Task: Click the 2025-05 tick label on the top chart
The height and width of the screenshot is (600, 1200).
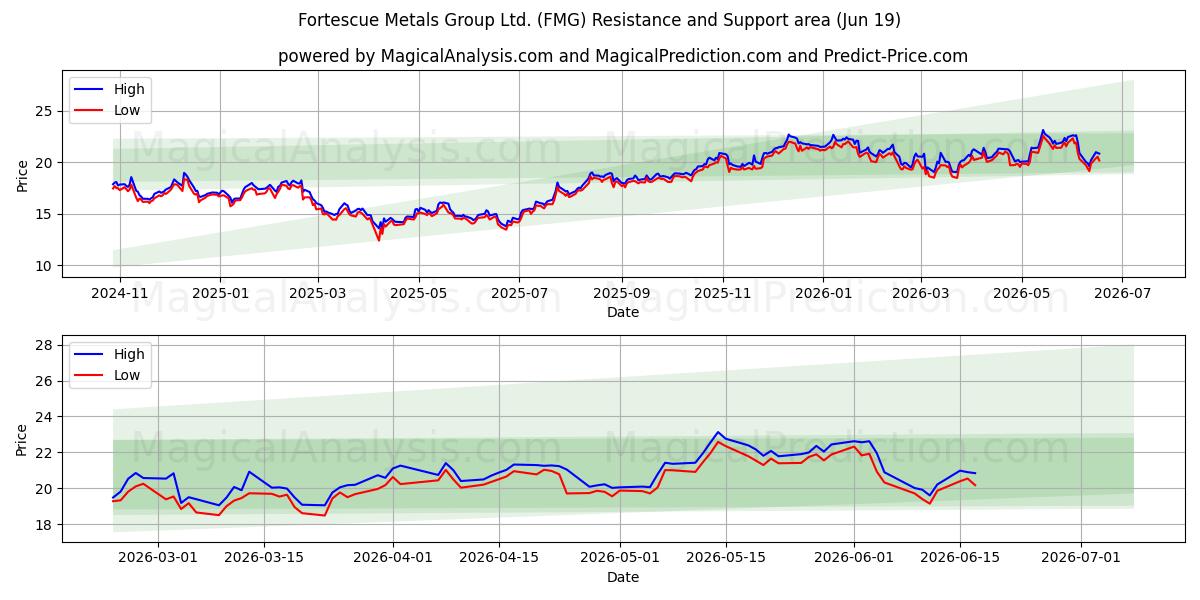Action: point(418,293)
